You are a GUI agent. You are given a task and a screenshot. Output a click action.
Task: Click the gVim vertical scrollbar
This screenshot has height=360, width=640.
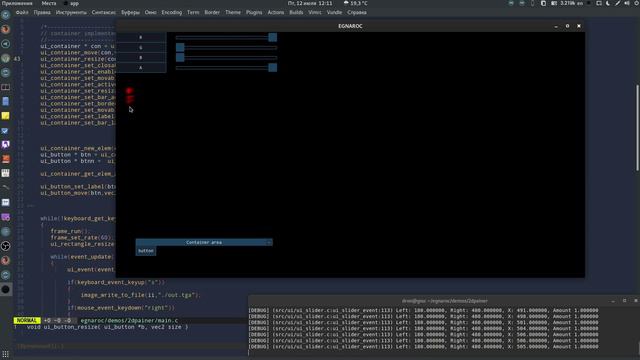pyautogui.click(x=637, y=128)
